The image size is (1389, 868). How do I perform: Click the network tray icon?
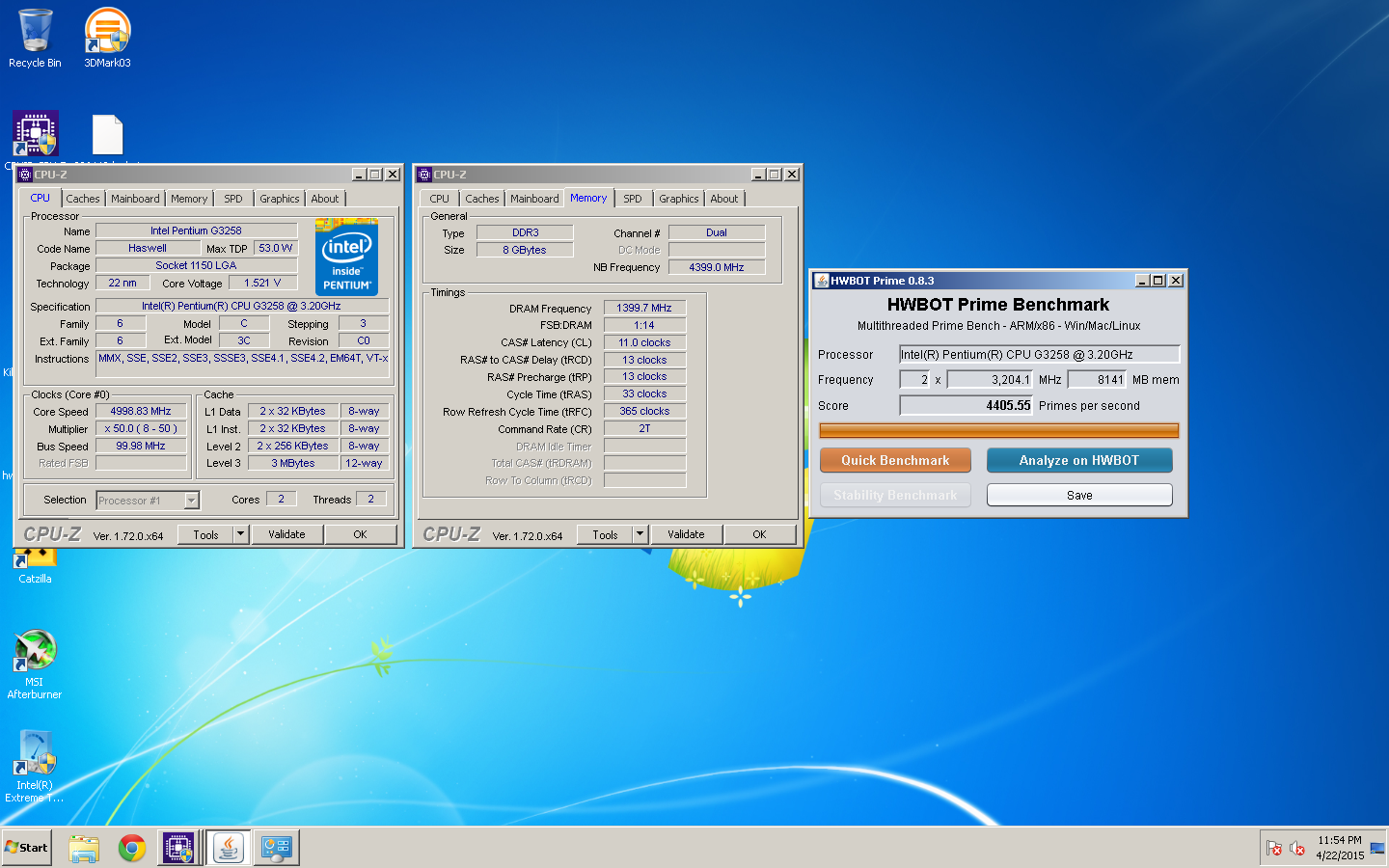tap(1376, 848)
